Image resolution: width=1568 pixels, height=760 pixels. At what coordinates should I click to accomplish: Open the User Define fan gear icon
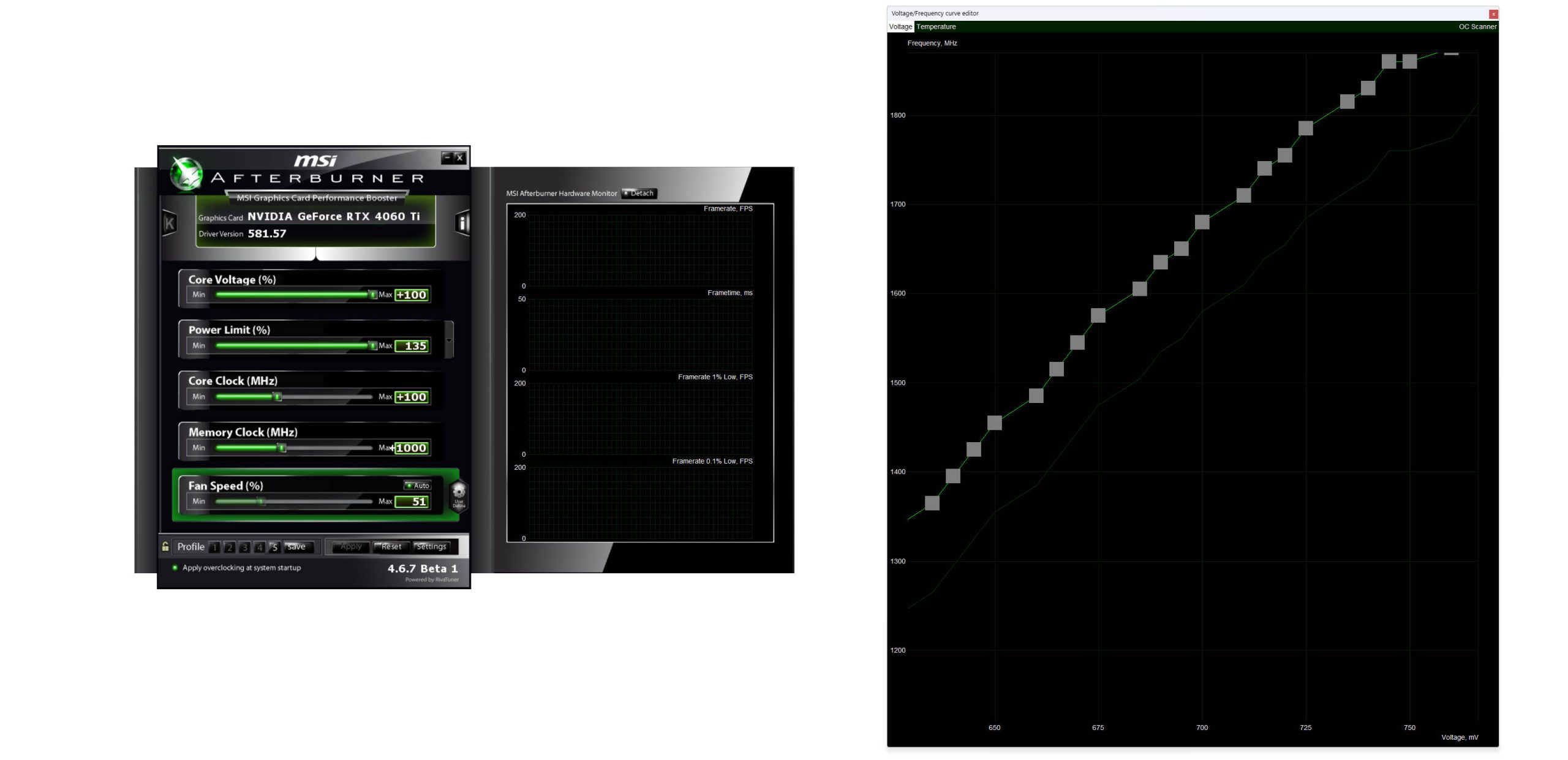coord(459,493)
